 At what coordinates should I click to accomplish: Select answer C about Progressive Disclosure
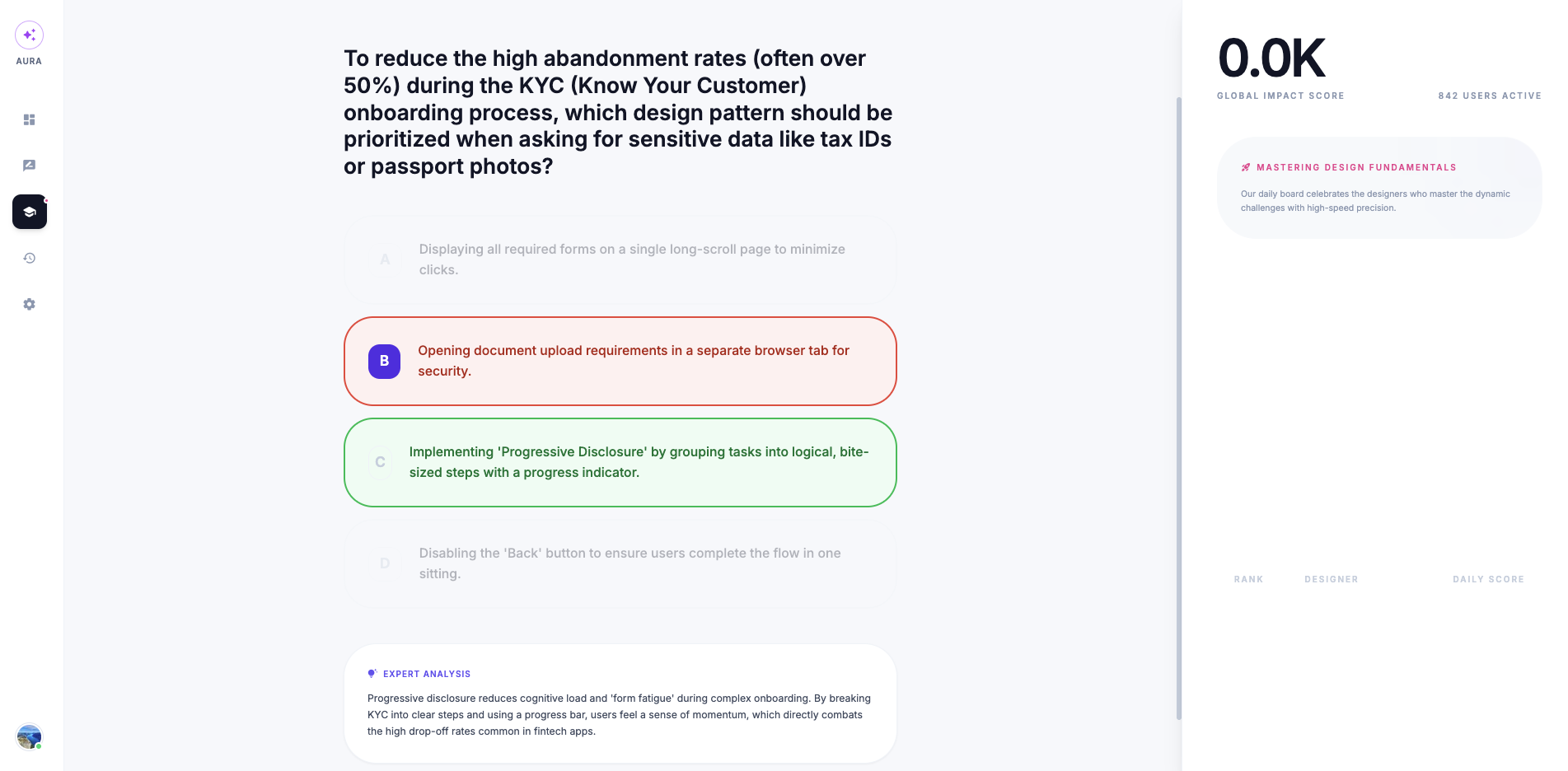point(620,462)
